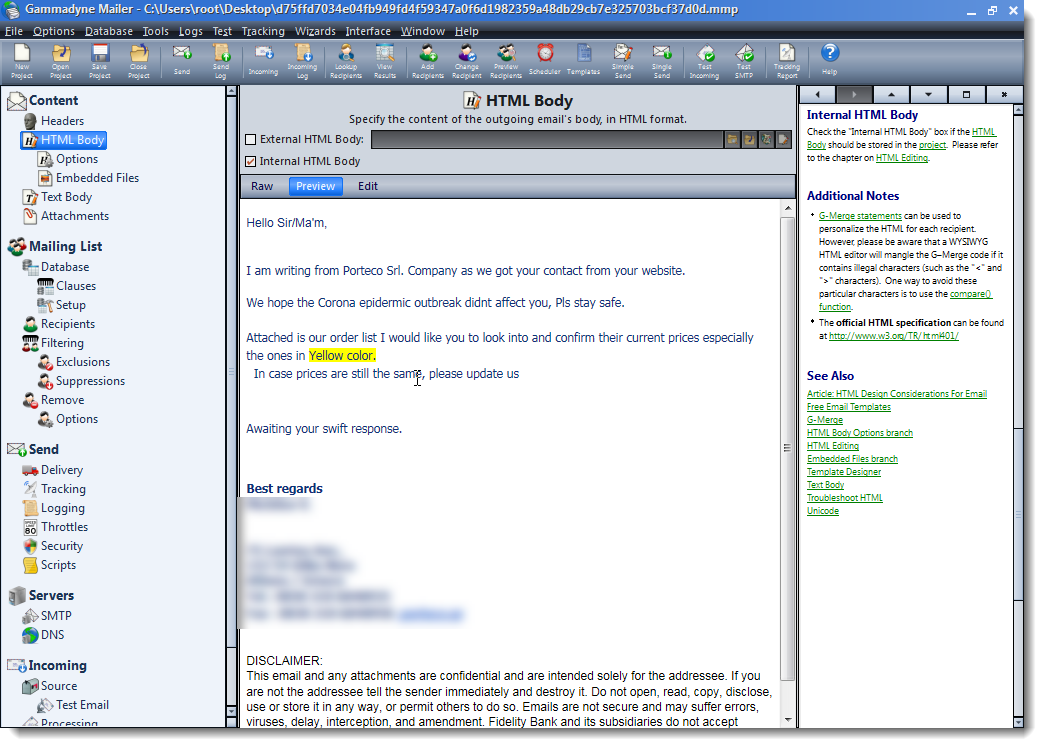Click the Preview Recipients toolbar icon
The height and width of the screenshot is (748, 1044).
pos(506,61)
